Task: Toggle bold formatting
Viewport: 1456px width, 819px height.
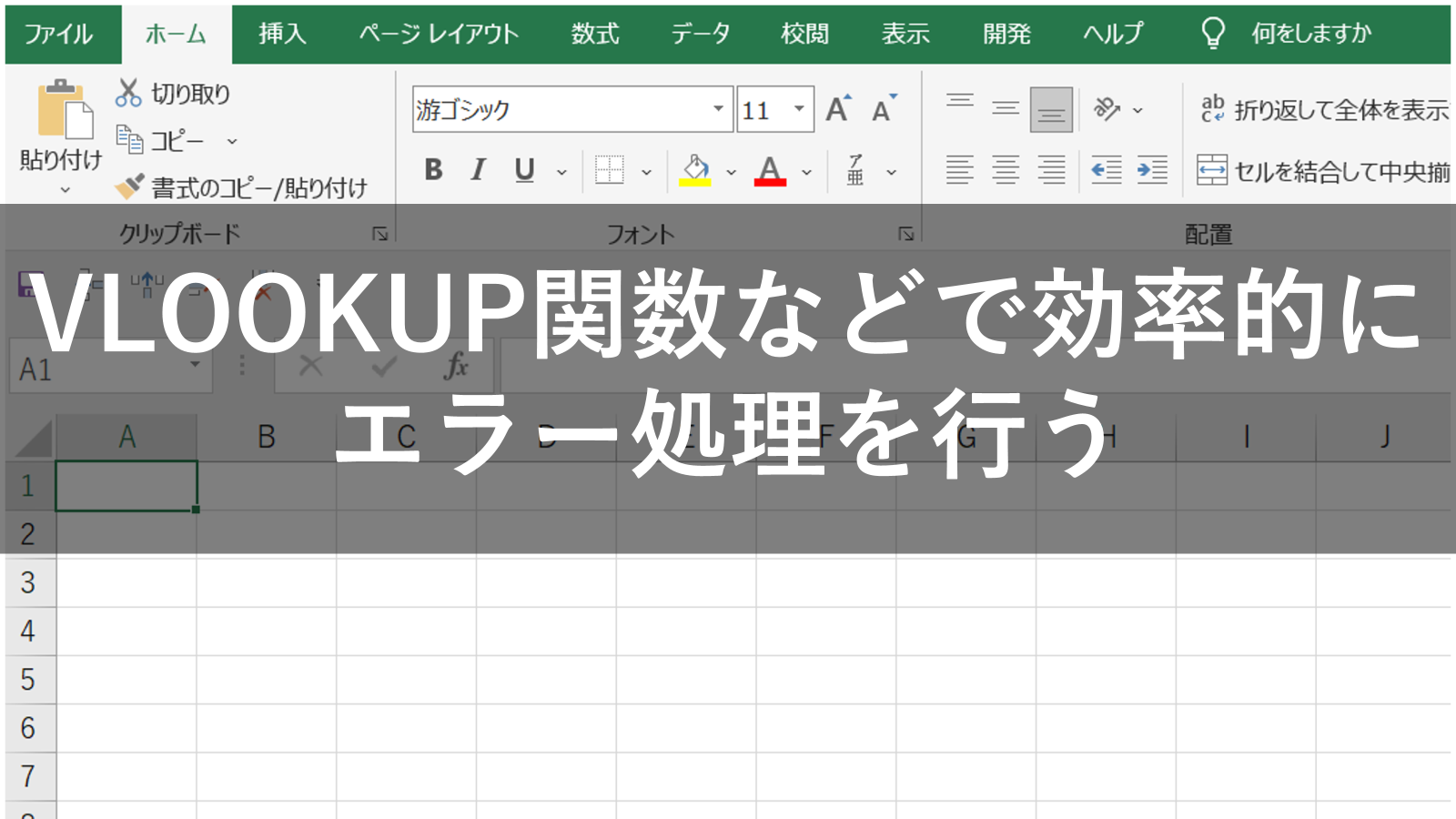Action: 433,169
